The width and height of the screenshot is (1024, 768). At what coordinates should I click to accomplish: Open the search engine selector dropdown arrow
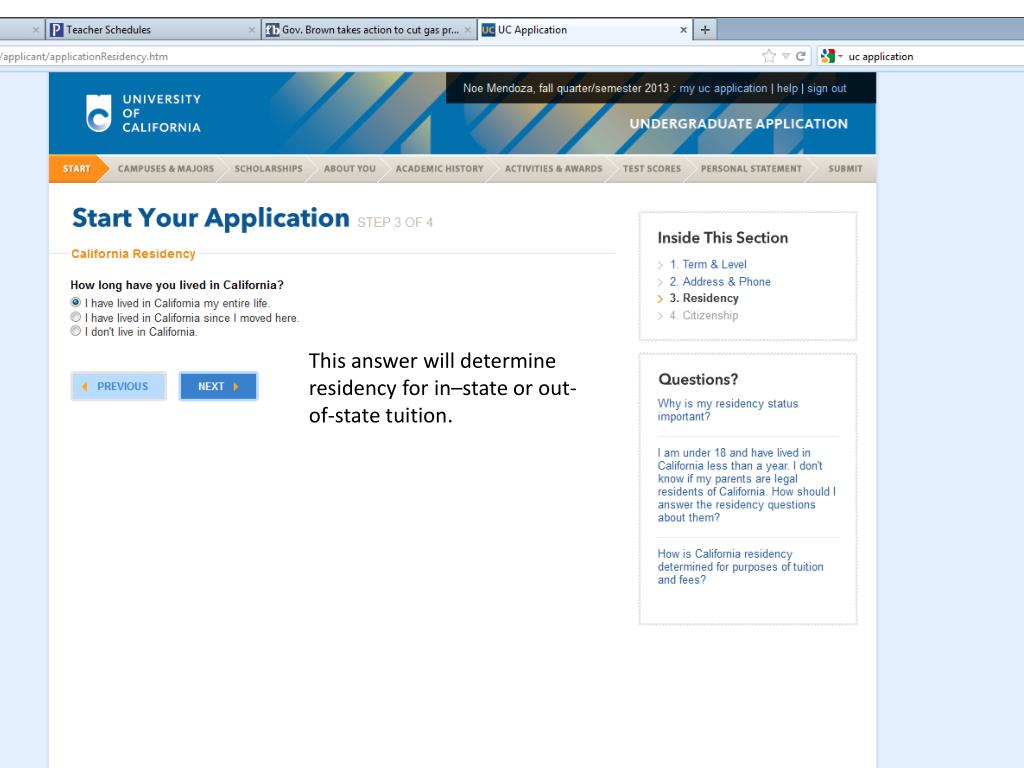[x=840, y=56]
